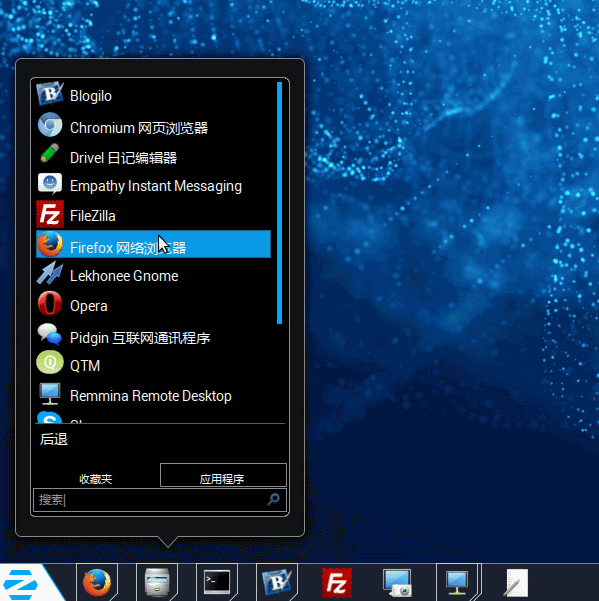The height and width of the screenshot is (601, 599).
Task: Click the red Opera icon
Action: pos(50,303)
